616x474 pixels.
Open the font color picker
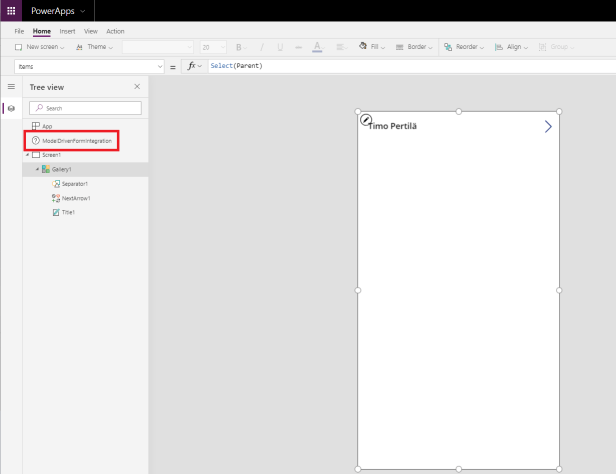pyautogui.click(x=318, y=47)
